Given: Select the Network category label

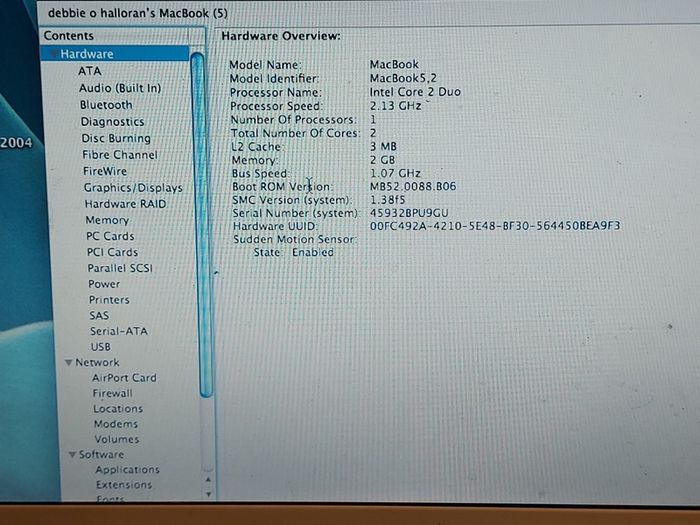Looking at the screenshot, I should [97, 362].
